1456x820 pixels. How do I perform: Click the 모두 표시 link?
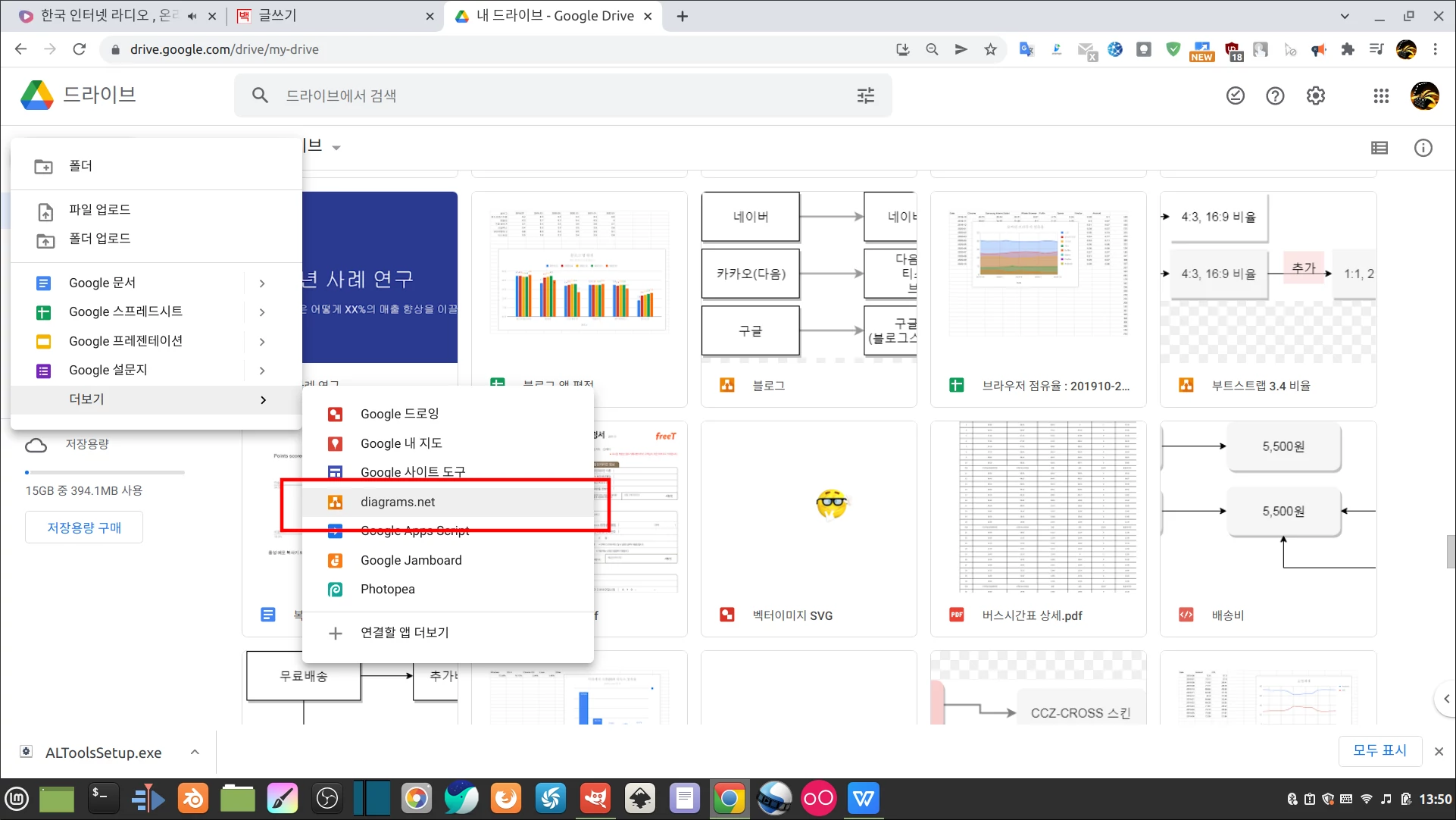coord(1379,750)
